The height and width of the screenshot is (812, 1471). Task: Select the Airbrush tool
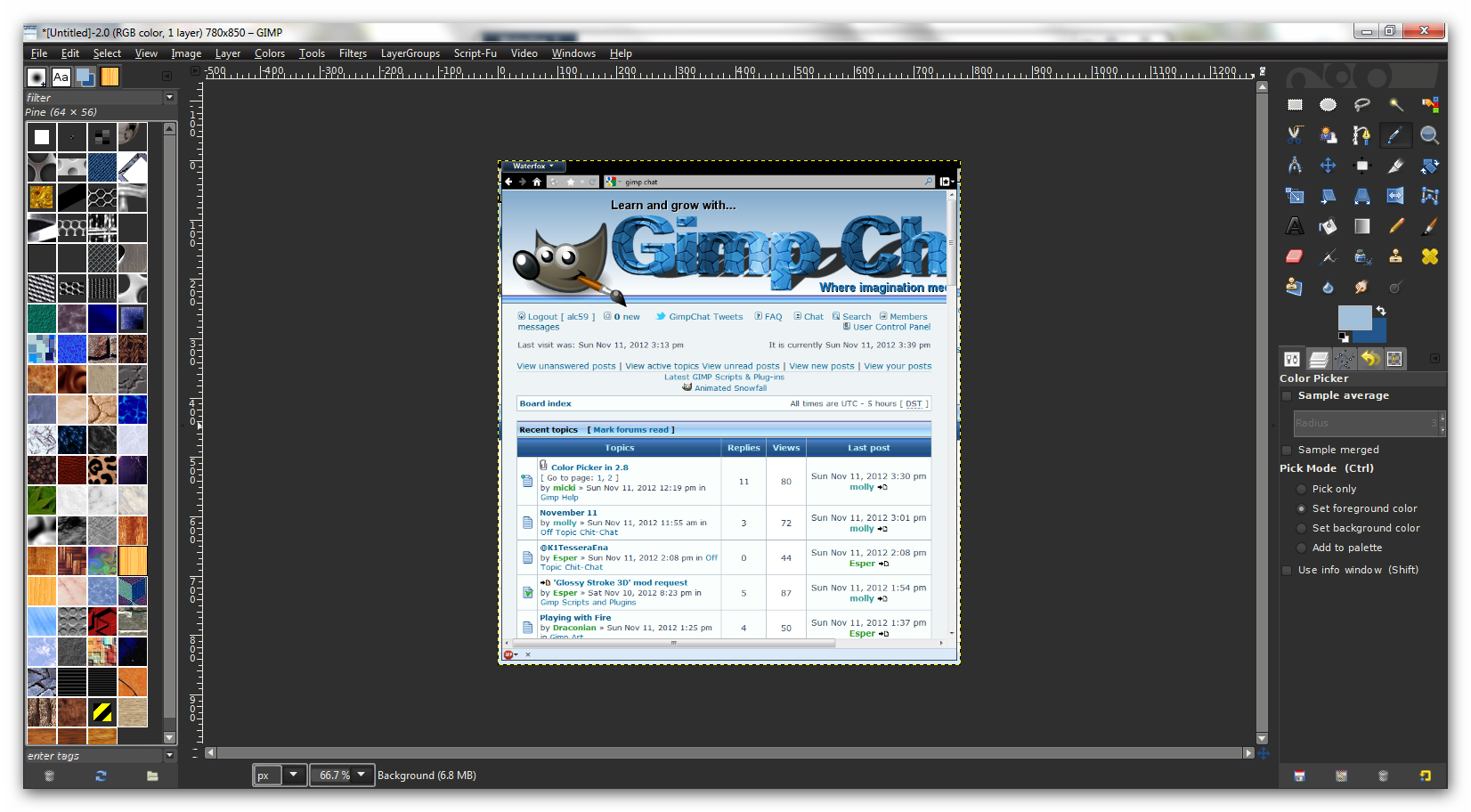click(1328, 256)
